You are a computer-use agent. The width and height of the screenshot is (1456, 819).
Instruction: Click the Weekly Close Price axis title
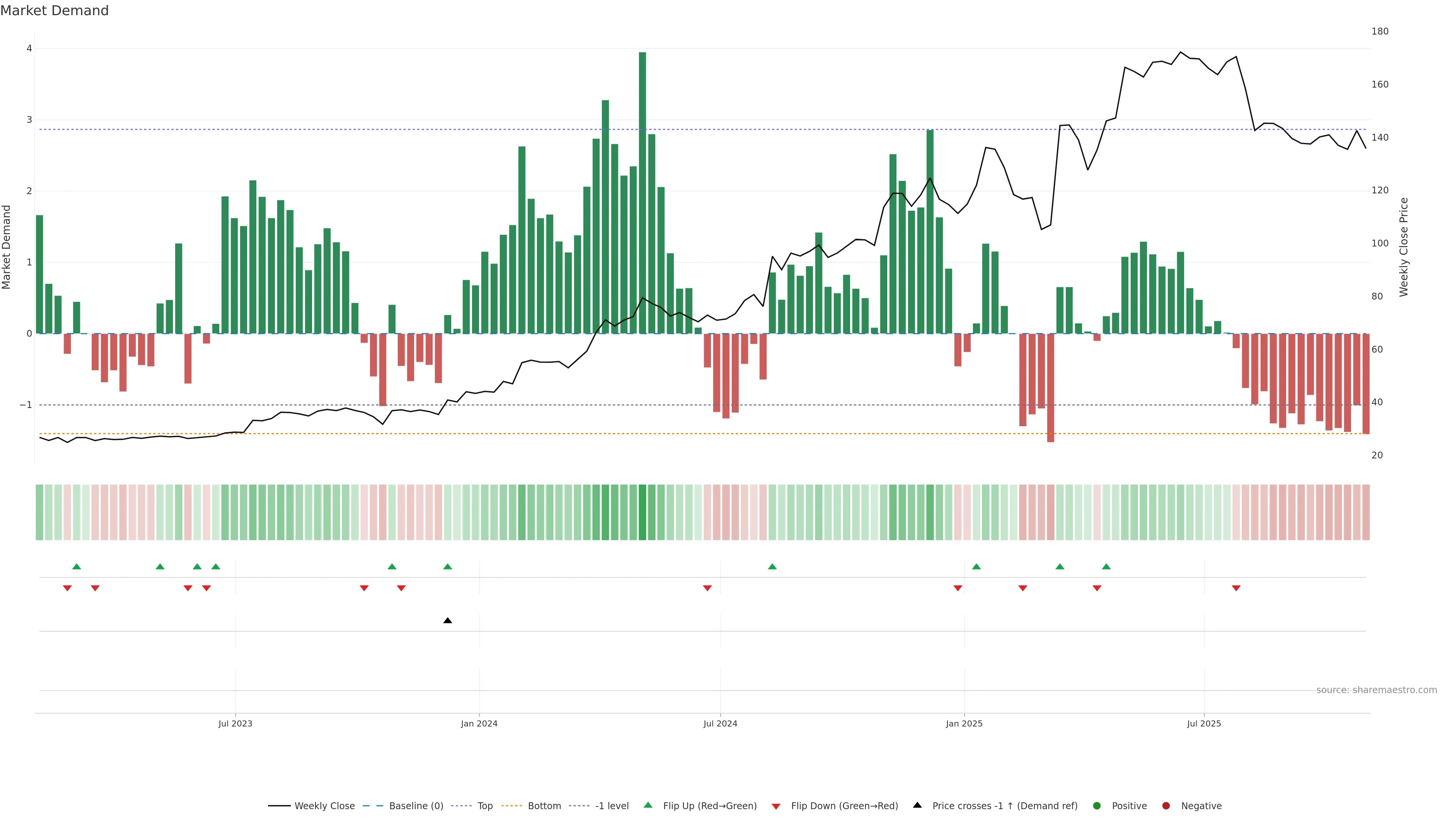(1404, 247)
